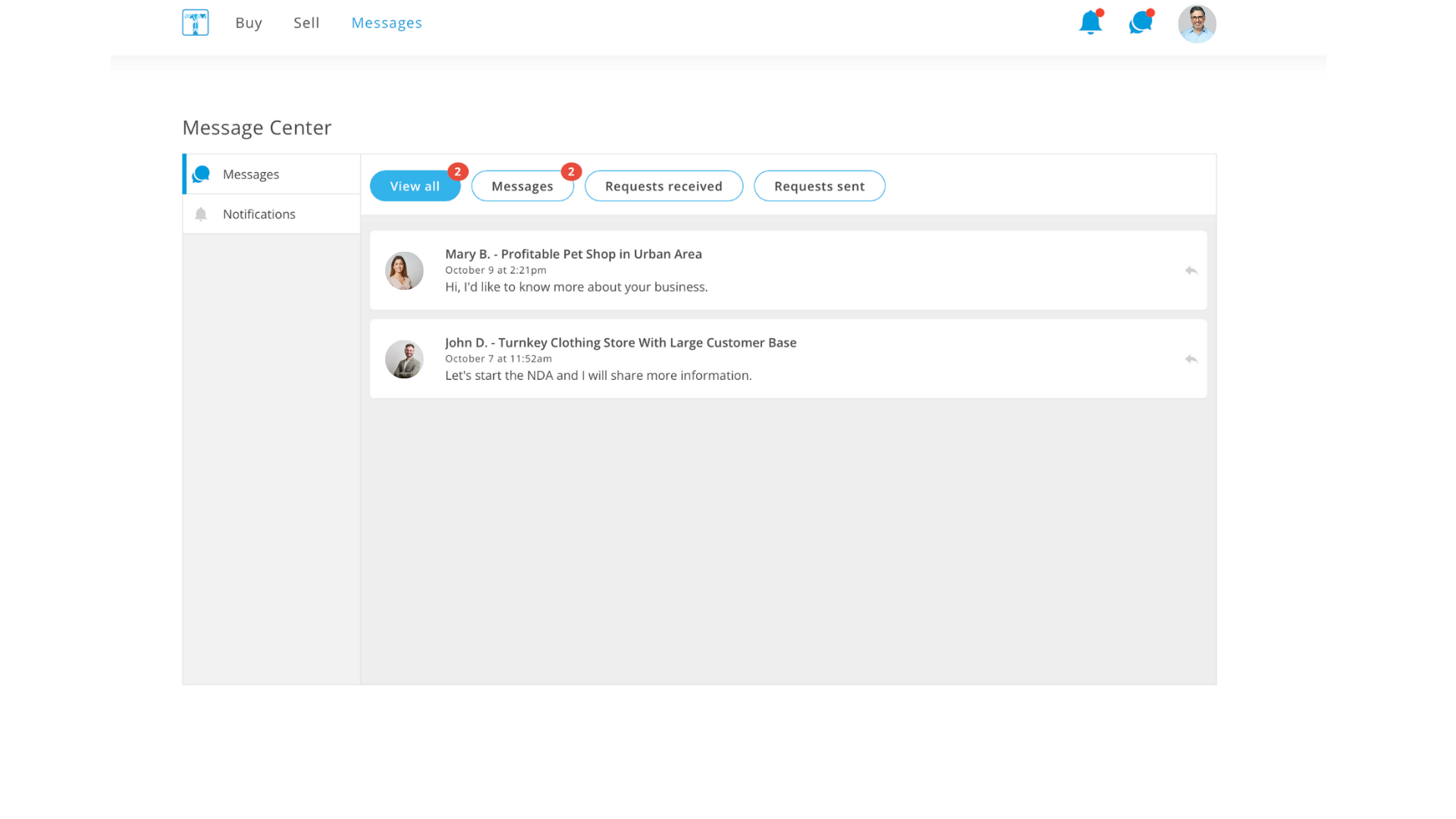
Task: Open the notifications bell in the header
Action: pyautogui.click(x=1090, y=23)
